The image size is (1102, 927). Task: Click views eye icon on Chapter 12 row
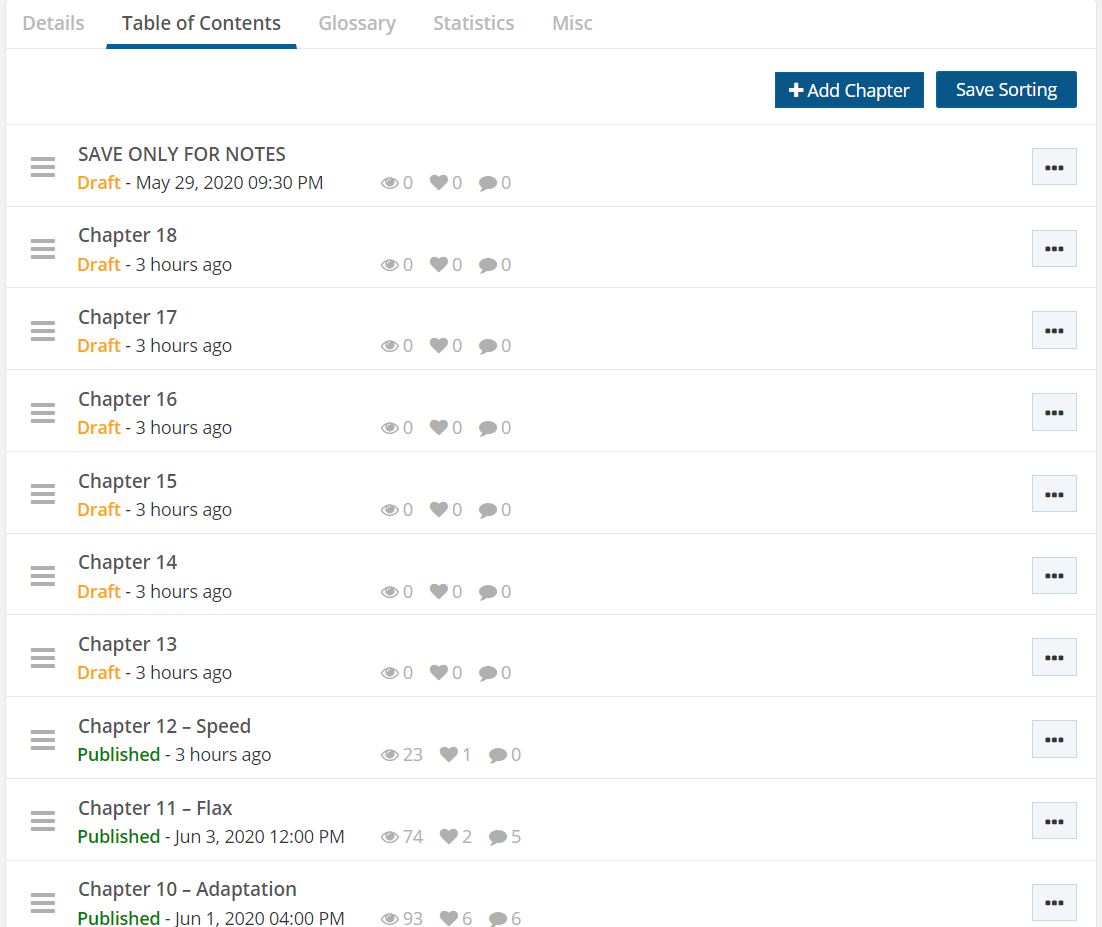(390, 755)
